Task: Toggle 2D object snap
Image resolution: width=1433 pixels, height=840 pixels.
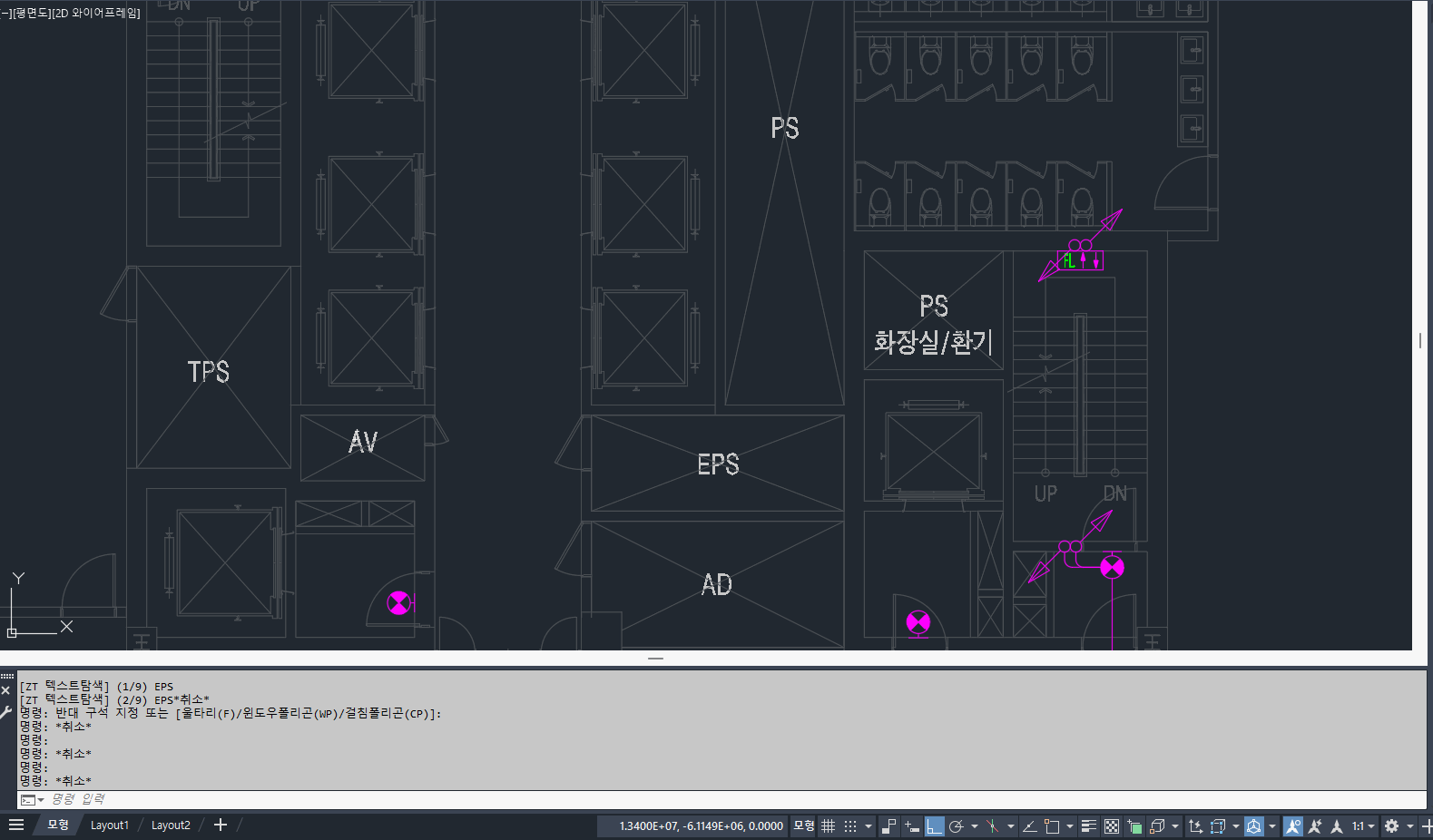Action: [1052, 826]
